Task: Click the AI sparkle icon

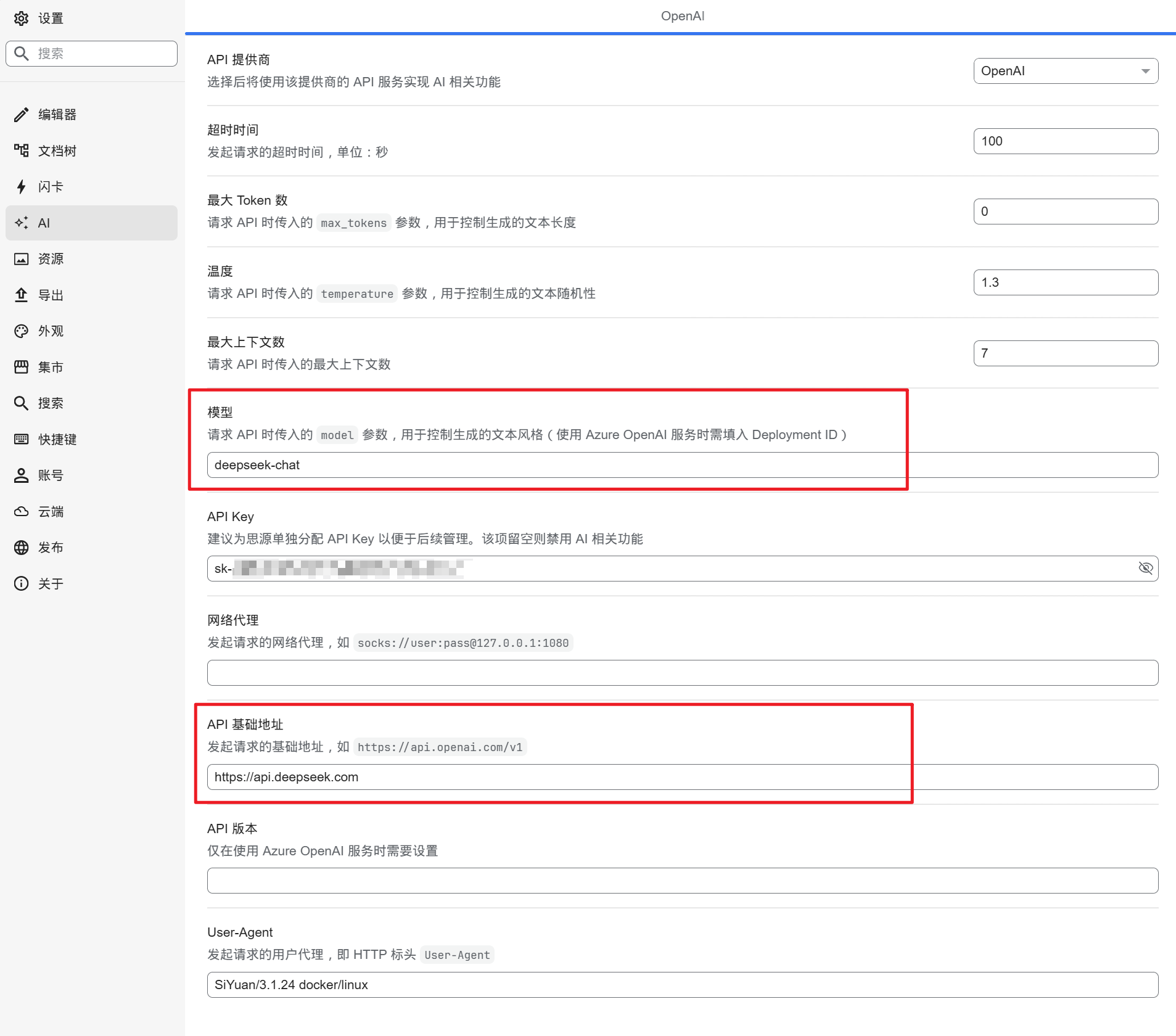Action: (x=22, y=223)
